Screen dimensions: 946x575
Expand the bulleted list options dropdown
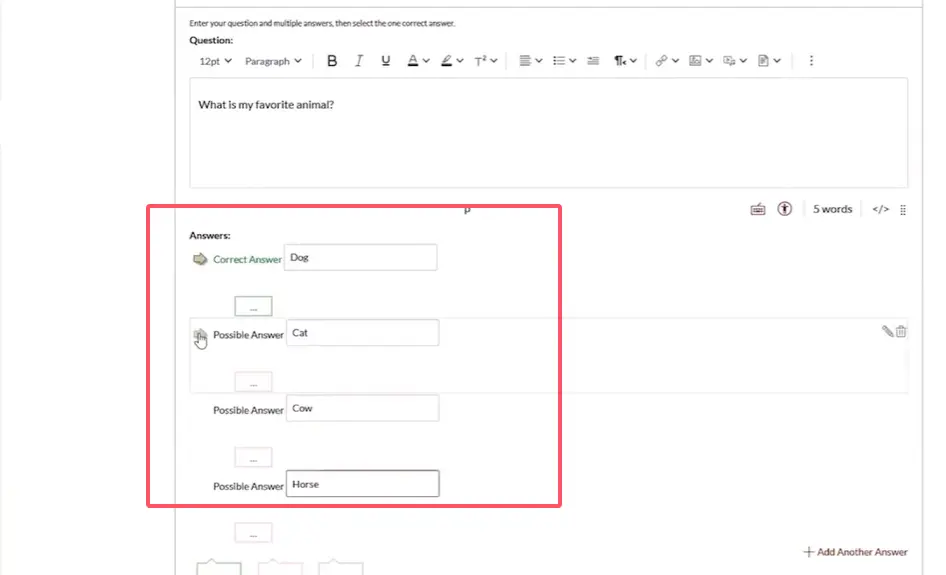[564, 61]
